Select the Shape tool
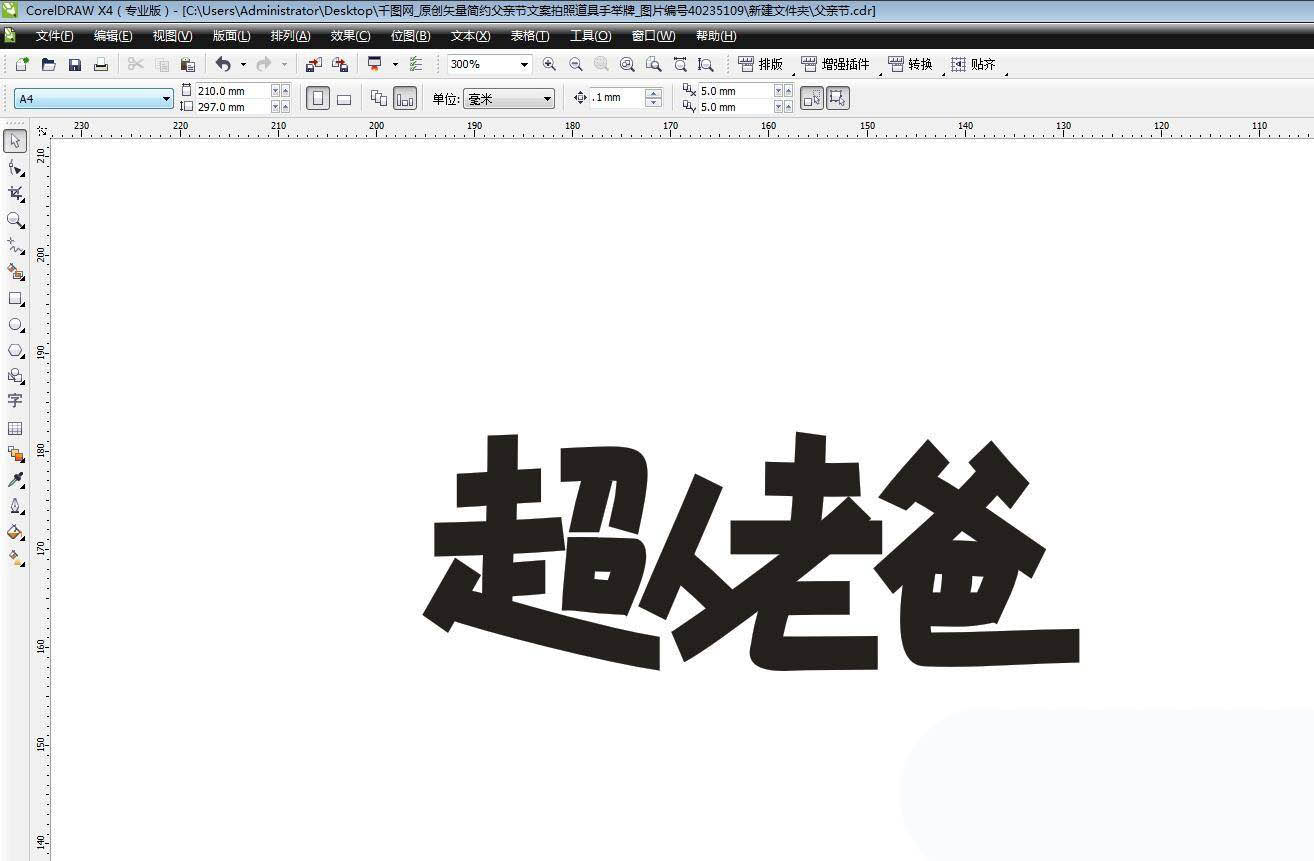1314x861 pixels. [14, 168]
